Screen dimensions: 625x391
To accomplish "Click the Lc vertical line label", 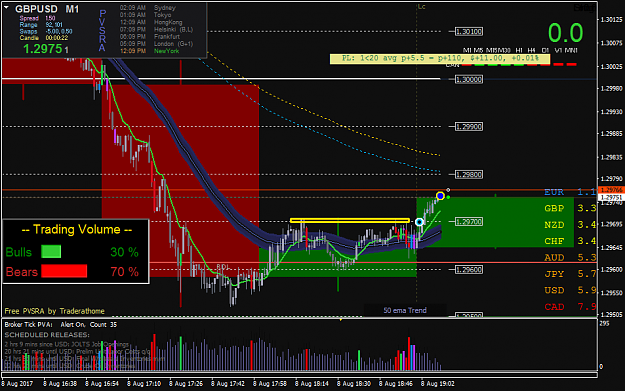I will (421, 7).
